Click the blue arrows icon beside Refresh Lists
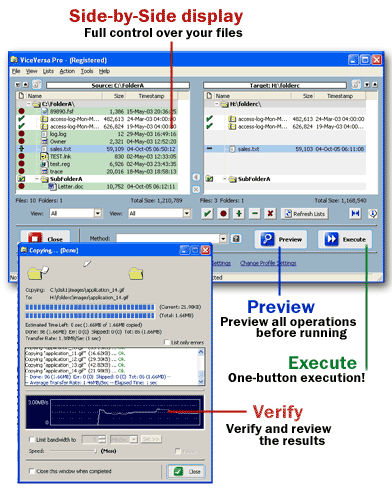Image resolution: width=392 pixels, height=501 pixels. tap(355, 213)
